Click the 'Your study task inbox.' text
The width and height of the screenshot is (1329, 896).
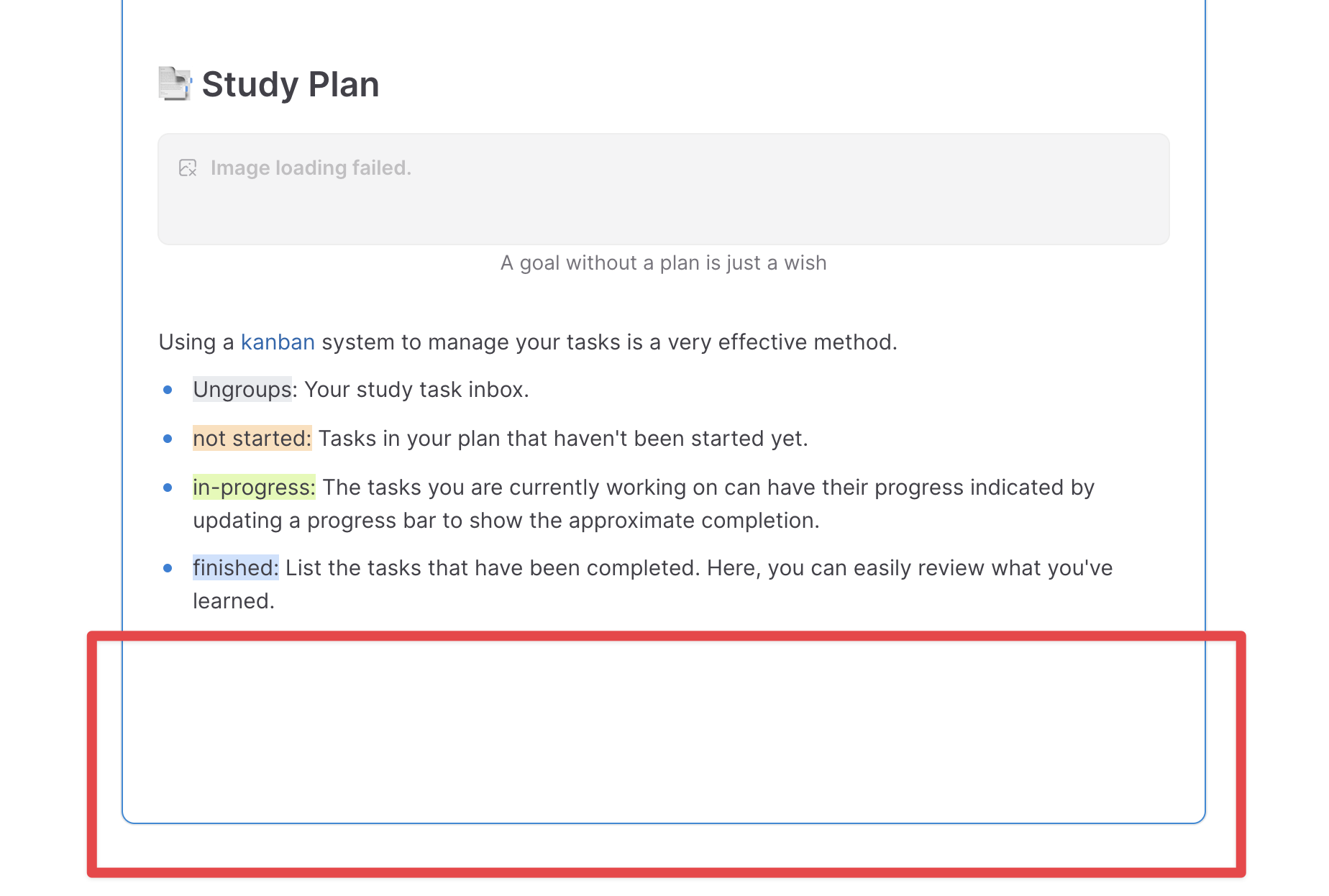click(417, 390)
